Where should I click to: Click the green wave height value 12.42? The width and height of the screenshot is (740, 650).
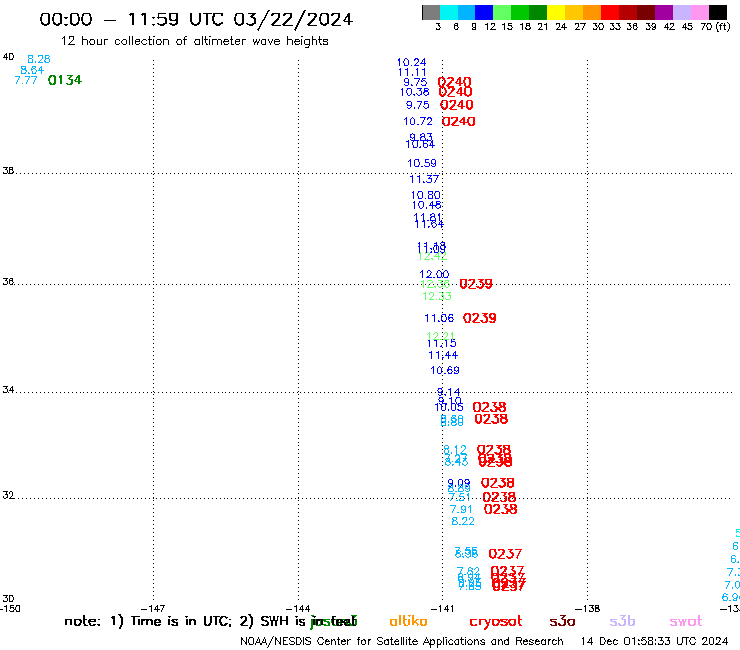(x=433, y=256)
